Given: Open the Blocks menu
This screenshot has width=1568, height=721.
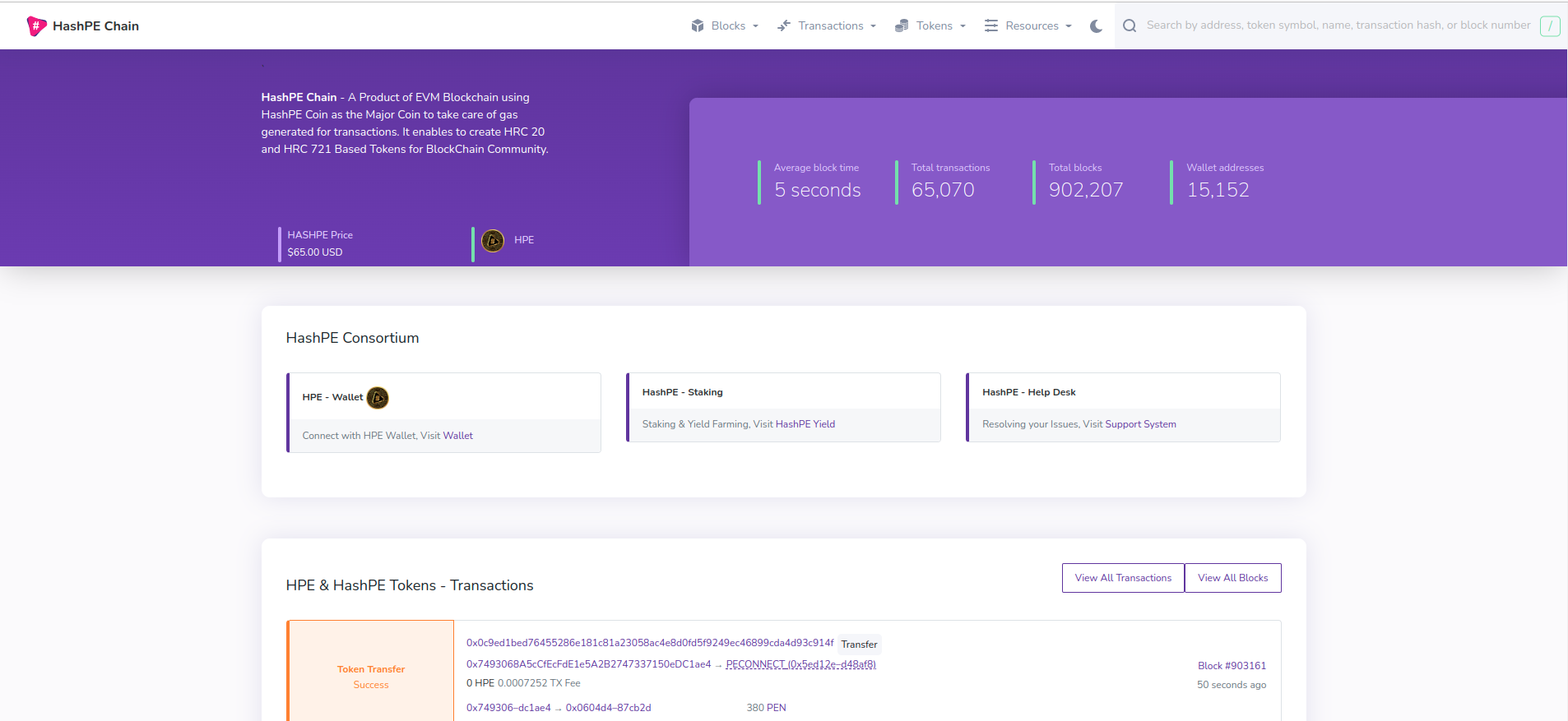Looking at the screenshot, I should point(725,25).
